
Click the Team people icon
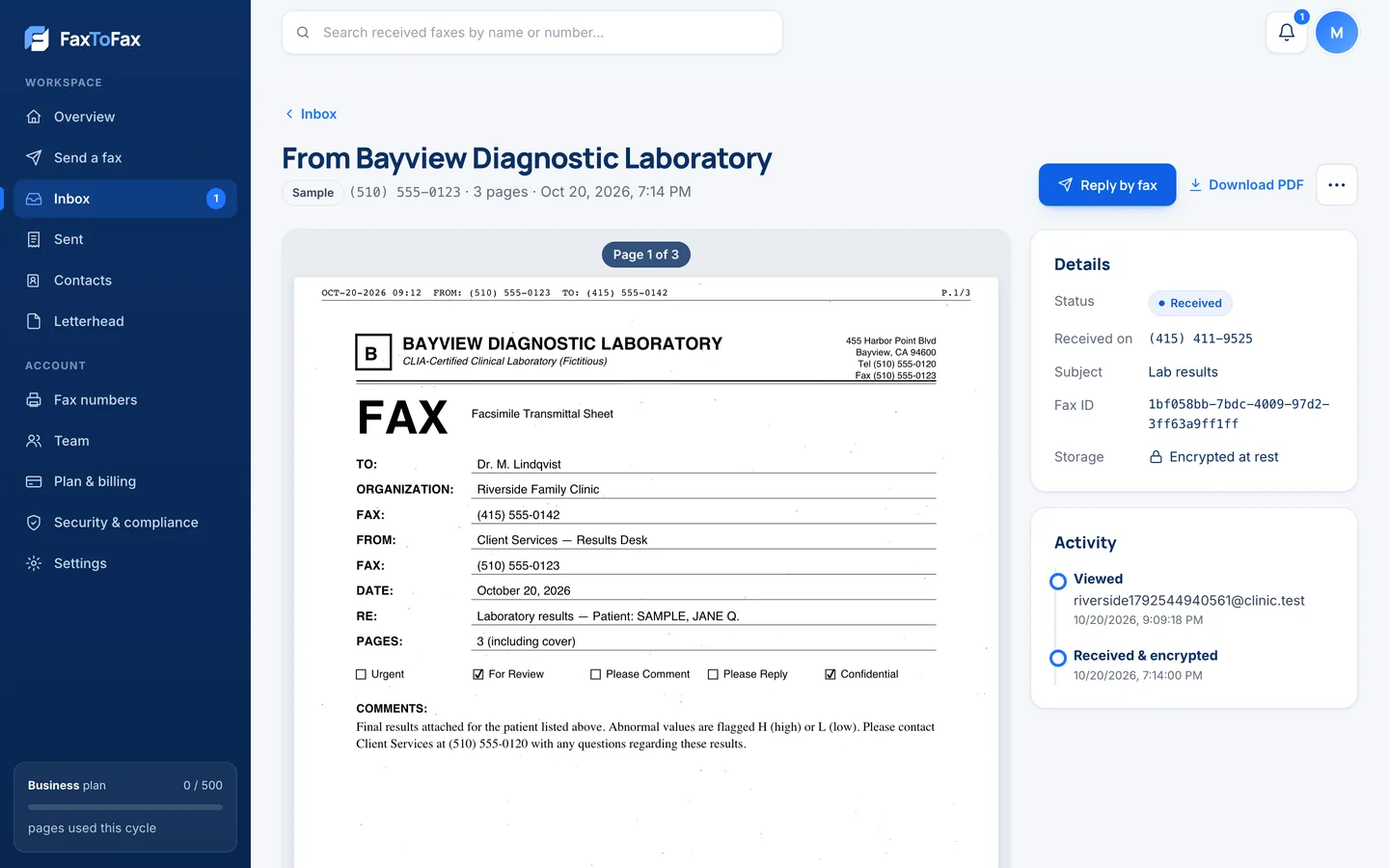(x=34, y=441)
